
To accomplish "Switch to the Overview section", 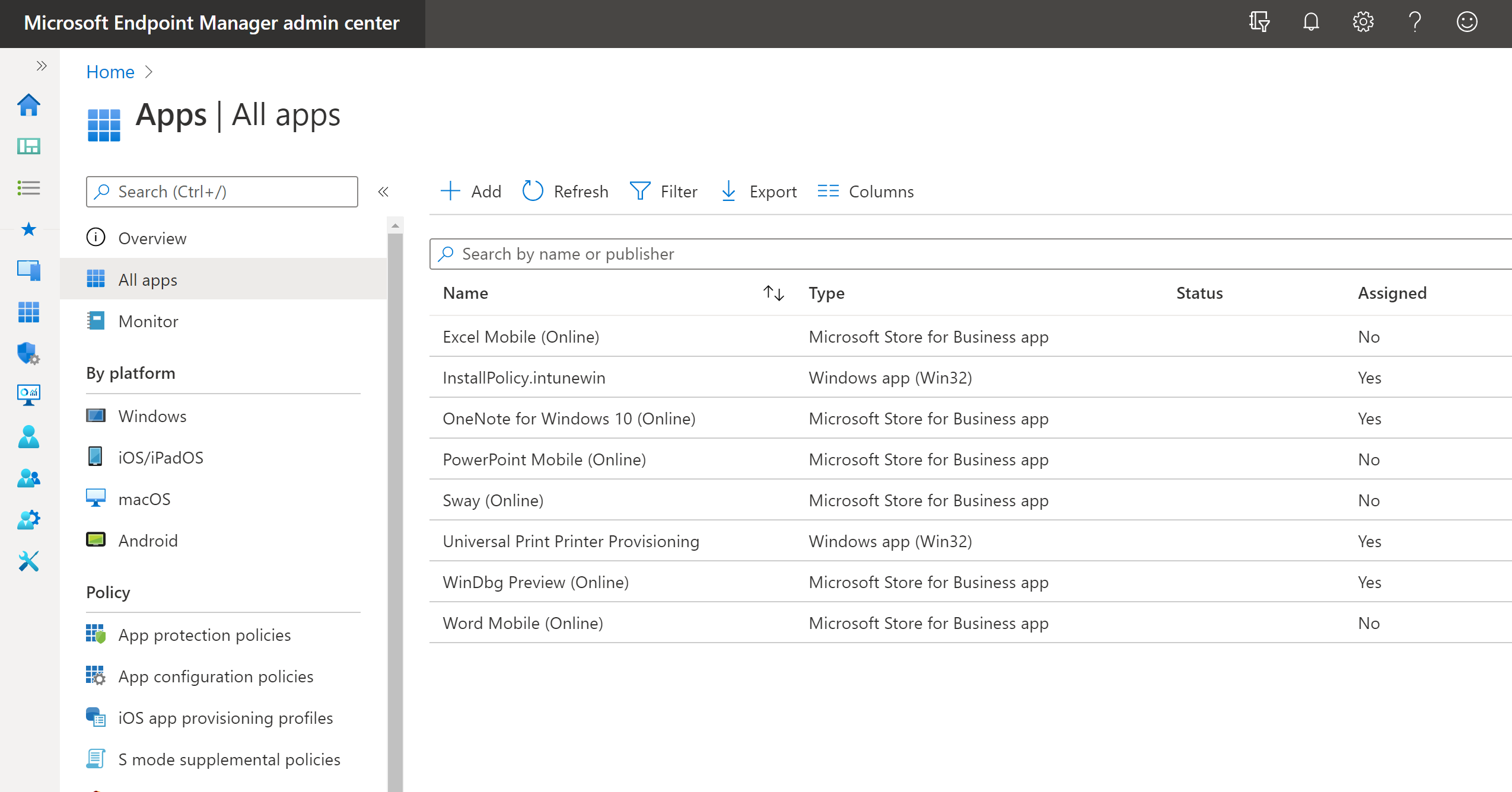I will tap(152, 238).
